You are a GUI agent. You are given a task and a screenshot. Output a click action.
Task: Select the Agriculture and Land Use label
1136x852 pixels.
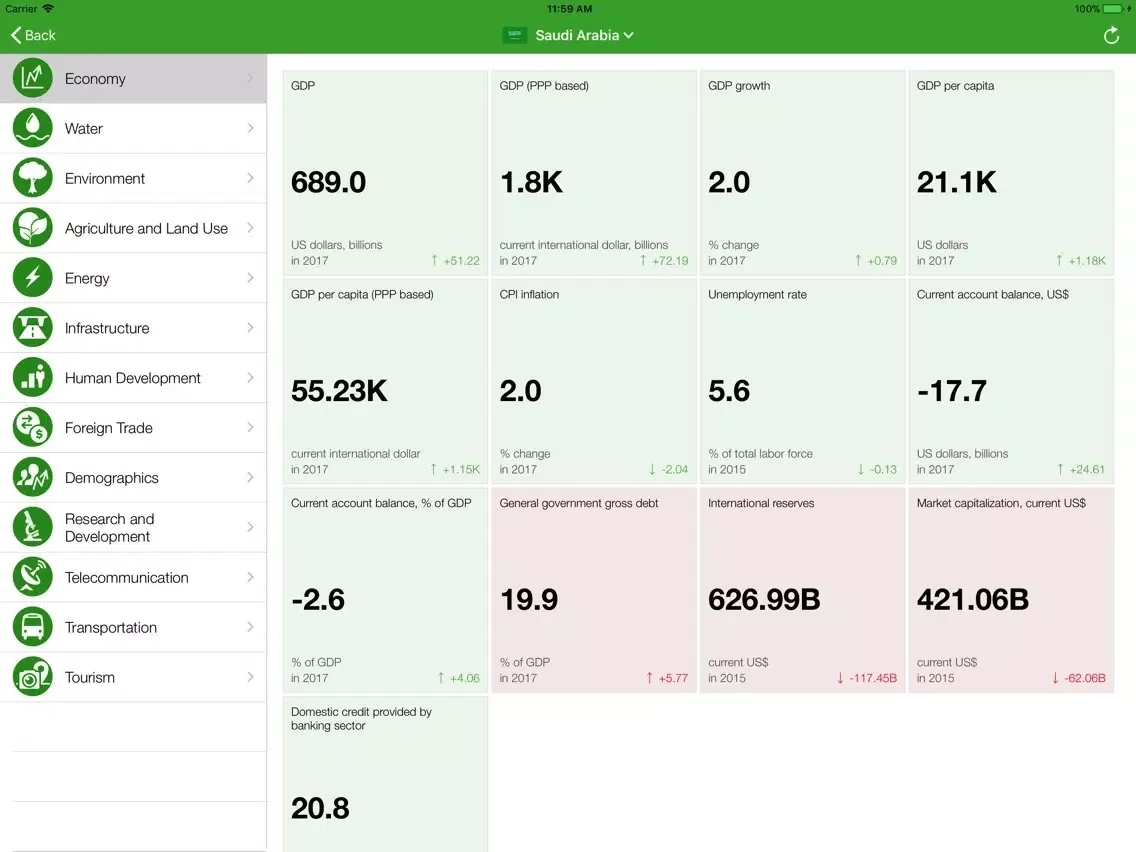146,228
